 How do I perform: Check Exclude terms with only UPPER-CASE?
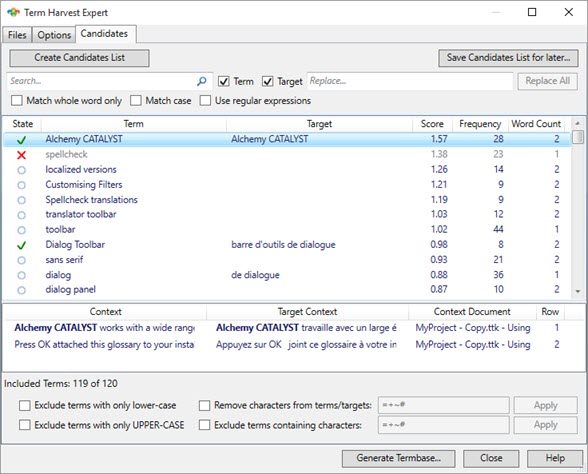click(25, 425)
